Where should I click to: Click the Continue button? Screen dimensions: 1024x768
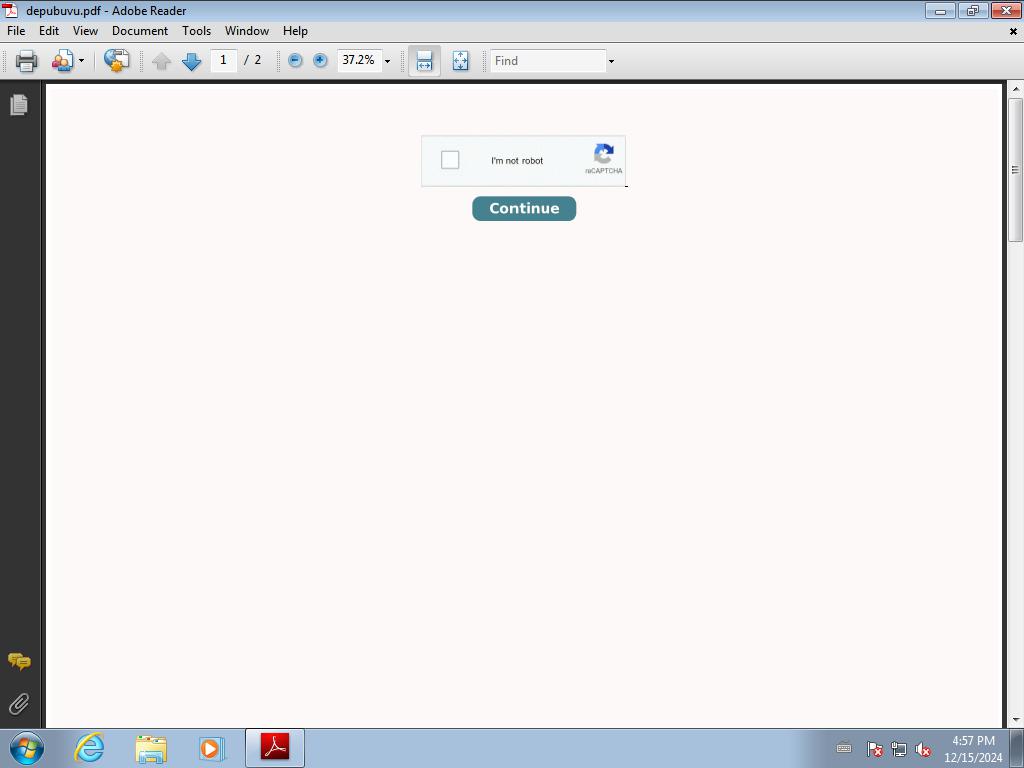coord(524,208)
